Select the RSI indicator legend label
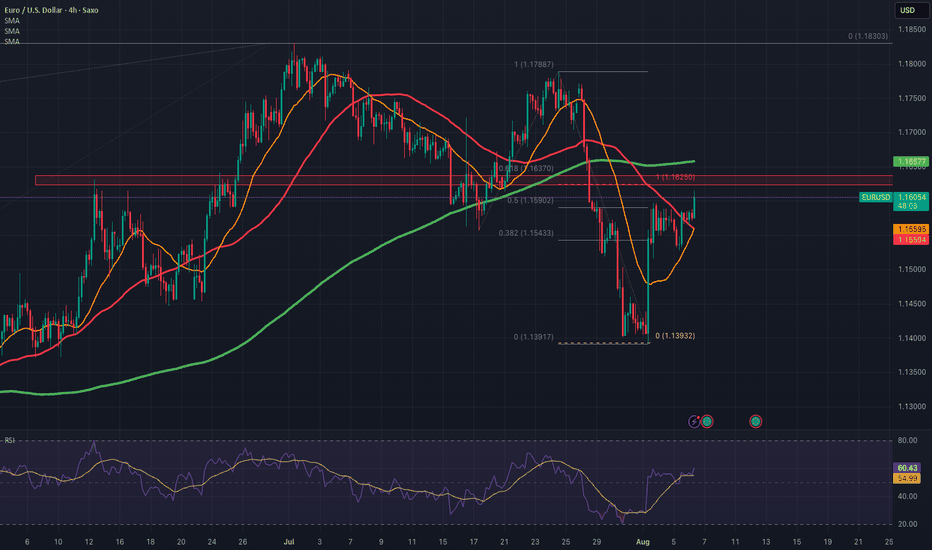 [10, 440]
